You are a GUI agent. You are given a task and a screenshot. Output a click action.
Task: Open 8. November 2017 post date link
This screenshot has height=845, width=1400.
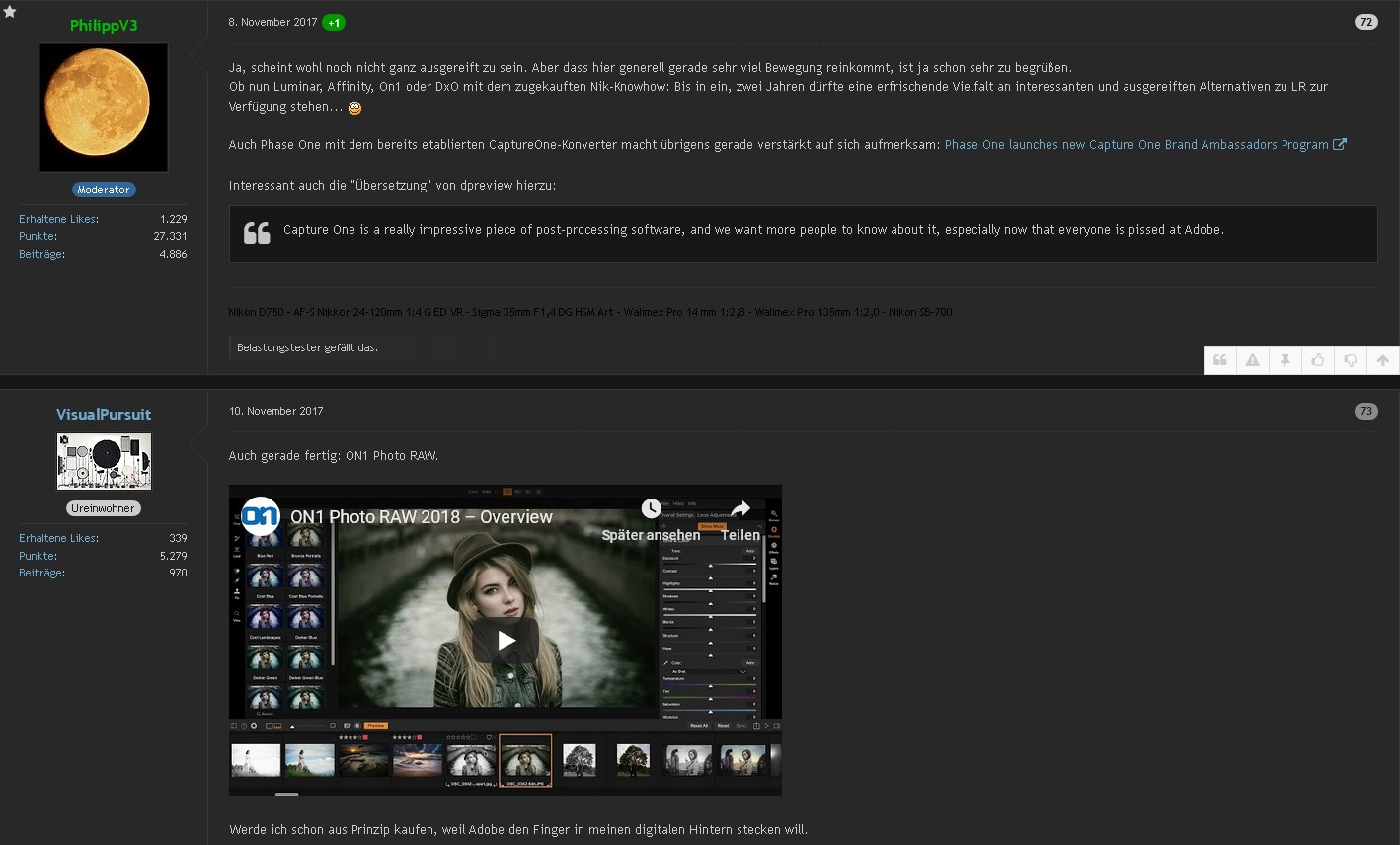273,22
